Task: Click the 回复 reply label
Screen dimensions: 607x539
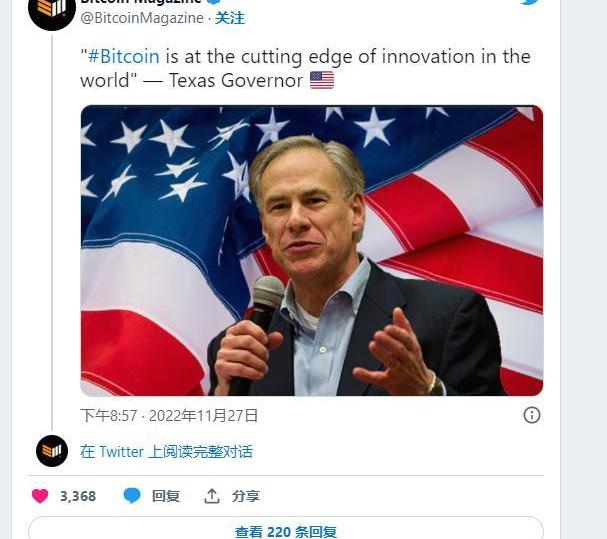Action: pyautogui.click(x=166, y=496)
